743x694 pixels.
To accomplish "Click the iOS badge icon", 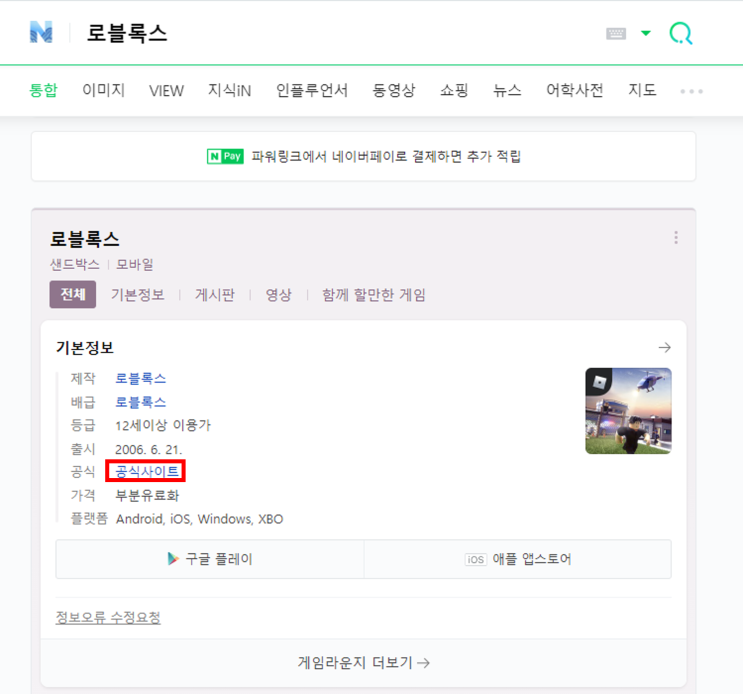I will point(475,559).
